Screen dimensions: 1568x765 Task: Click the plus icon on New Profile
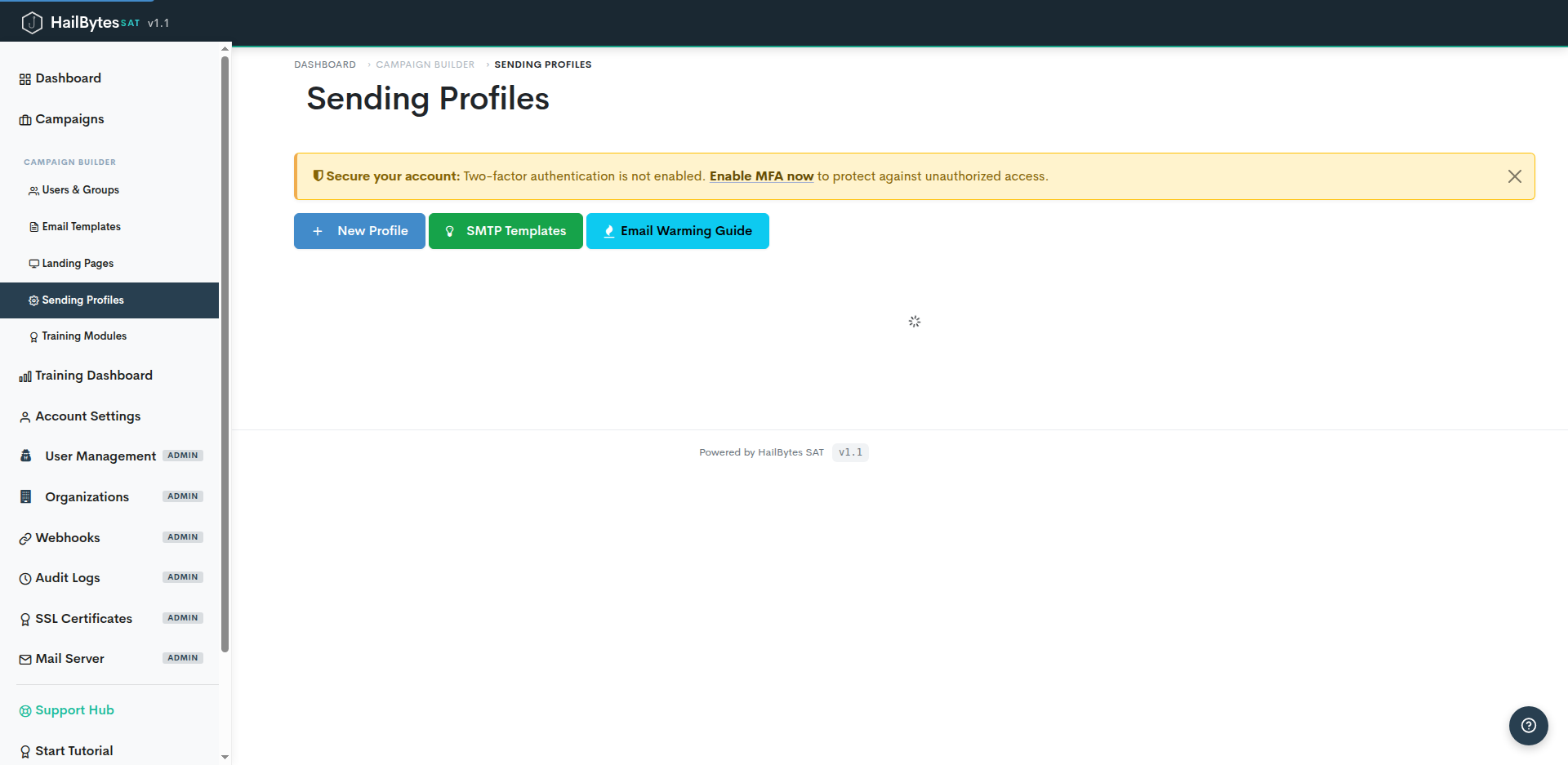(318, 231)
